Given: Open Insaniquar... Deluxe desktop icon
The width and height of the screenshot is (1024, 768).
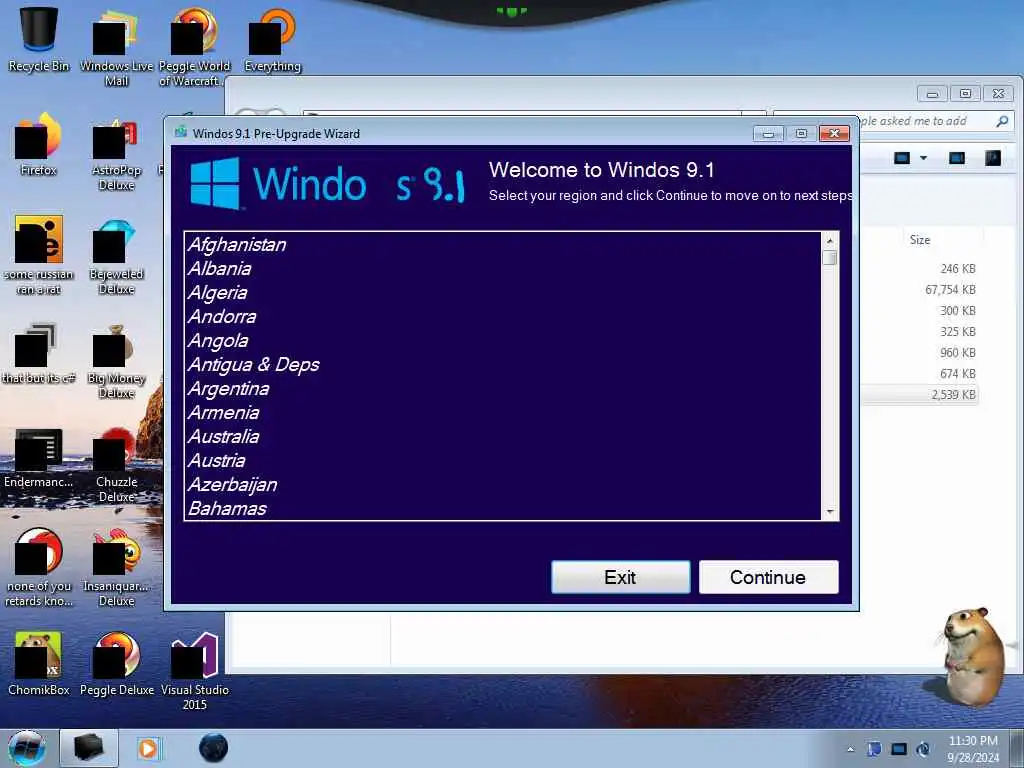Looking at the screenshot, I should click(x=116, y=567).
